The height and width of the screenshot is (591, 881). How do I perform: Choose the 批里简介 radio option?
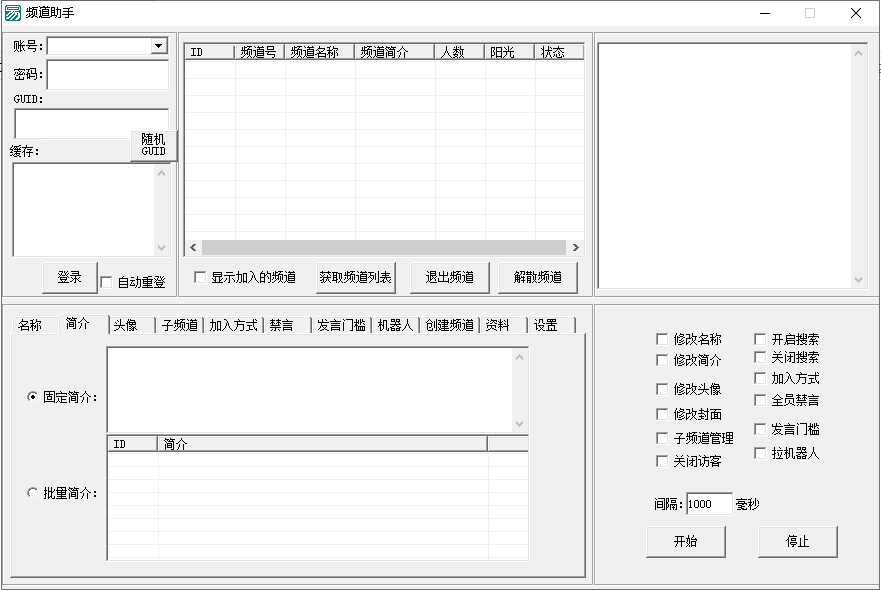33,493
